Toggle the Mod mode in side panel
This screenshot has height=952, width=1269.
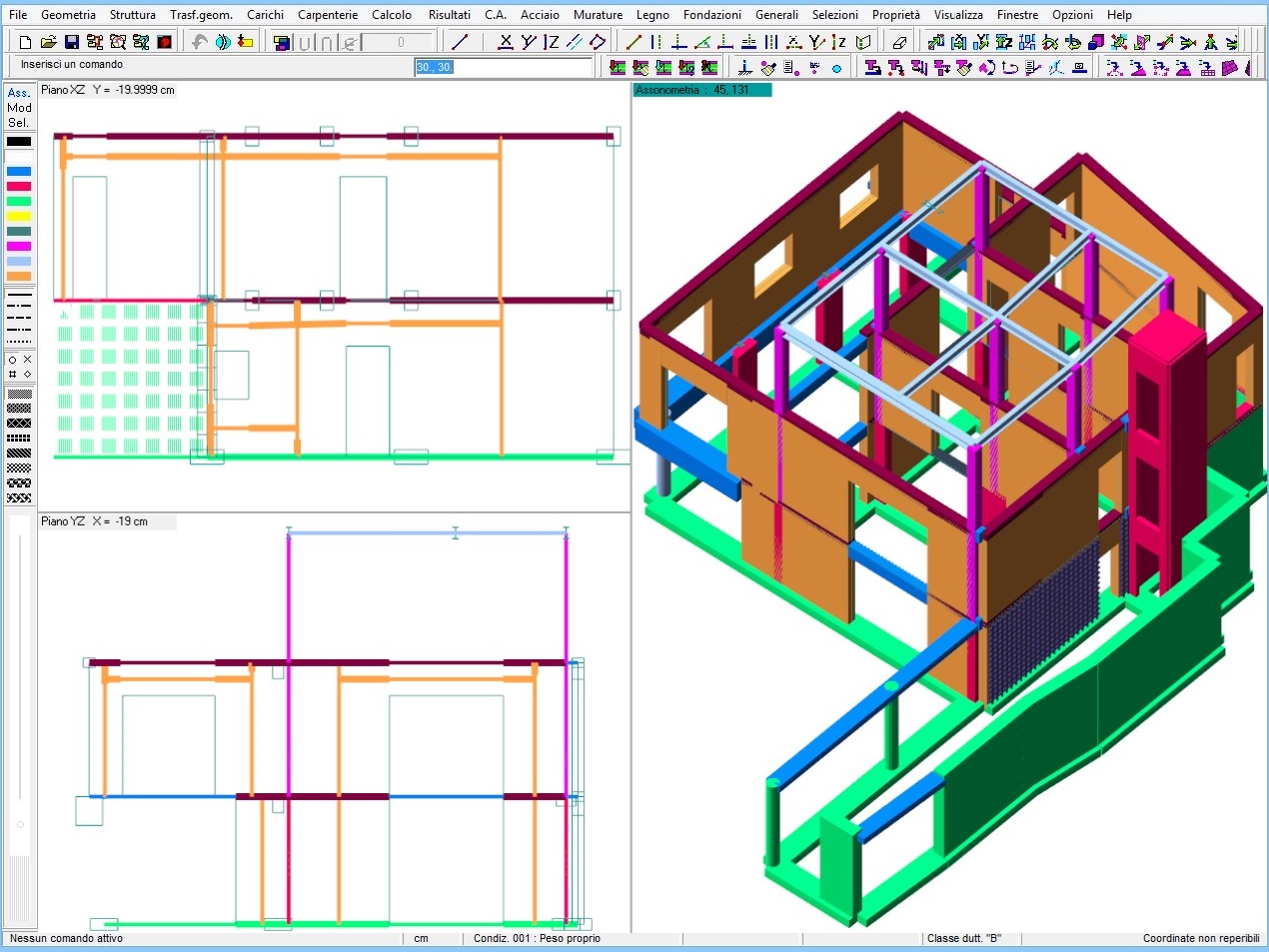tap(19, 108)
